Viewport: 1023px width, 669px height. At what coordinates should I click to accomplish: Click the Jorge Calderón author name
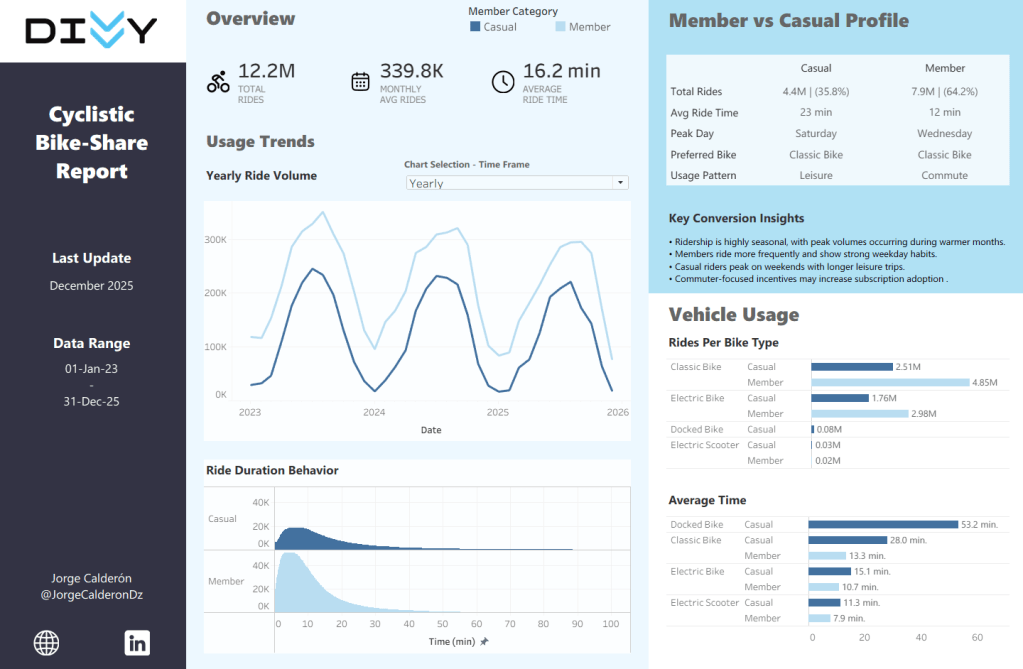pyautogui.click(x=92, y=578)
